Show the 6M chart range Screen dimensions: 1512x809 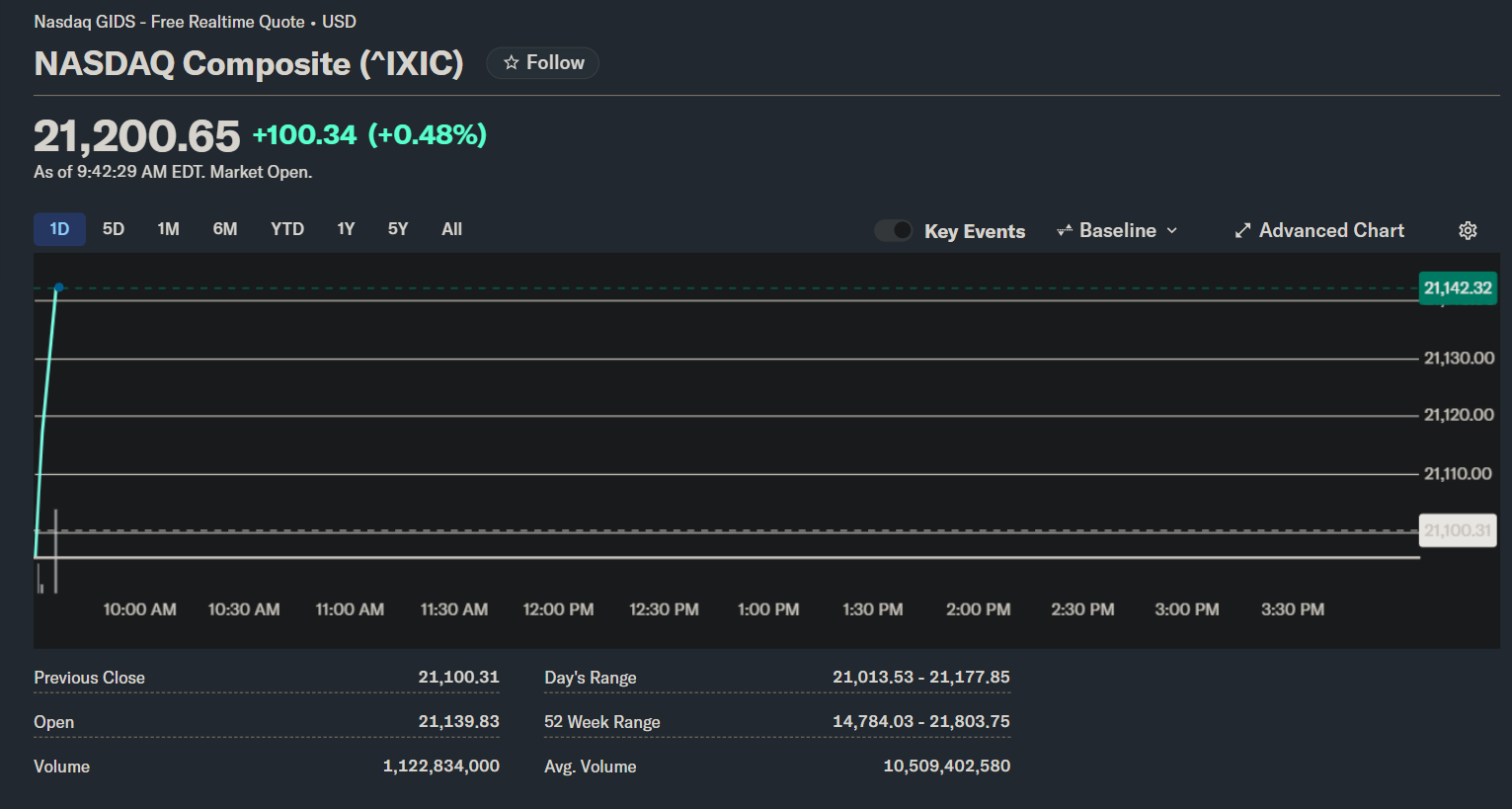[225, 229]
